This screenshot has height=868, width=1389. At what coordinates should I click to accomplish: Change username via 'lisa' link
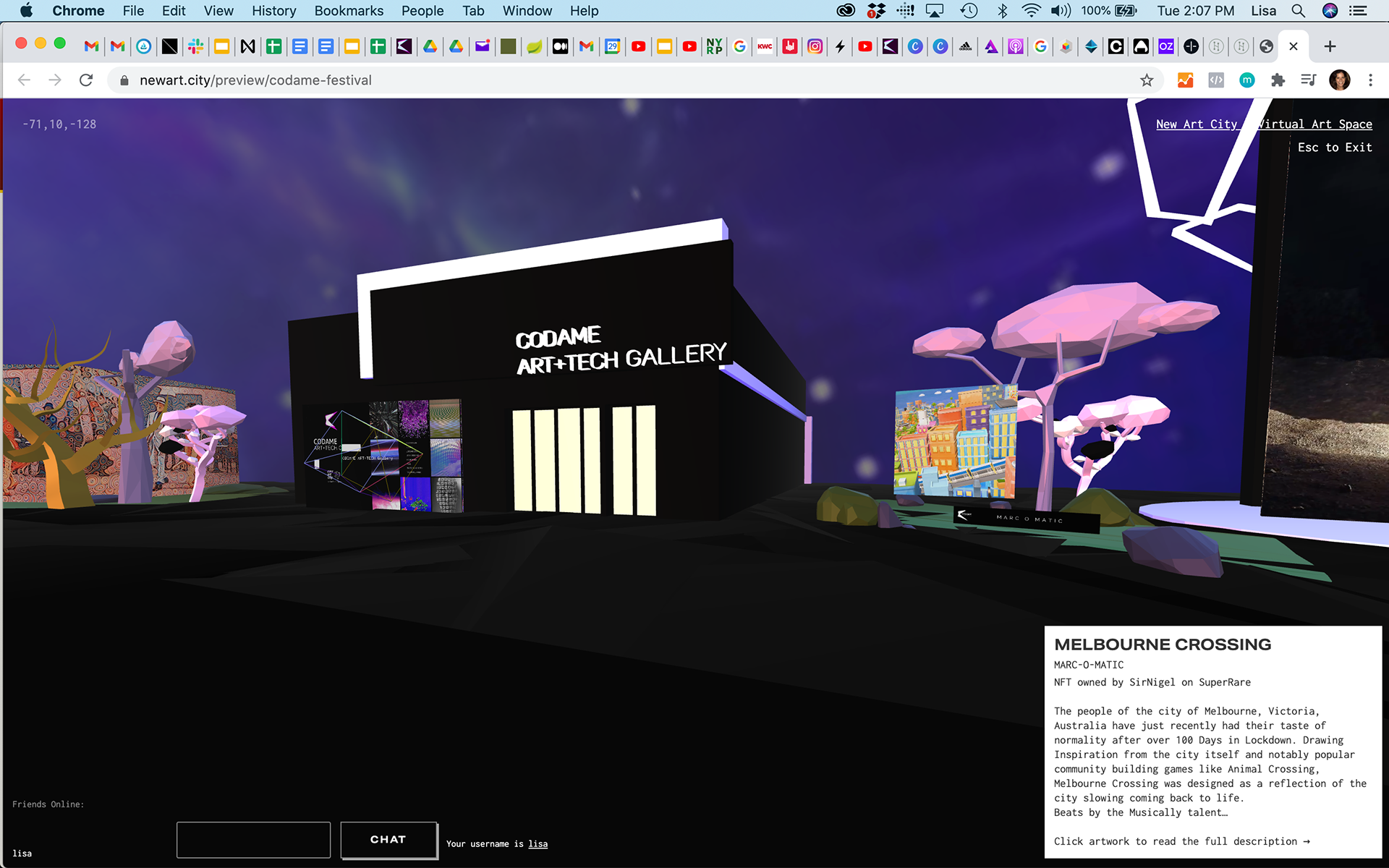click(x=538, y=844)
